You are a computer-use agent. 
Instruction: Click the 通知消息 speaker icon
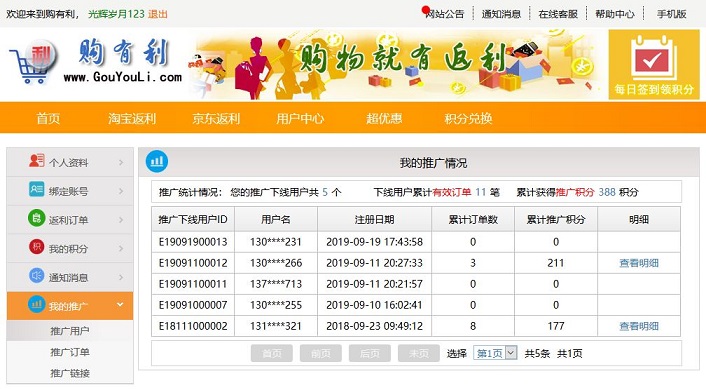click(36, 276)
